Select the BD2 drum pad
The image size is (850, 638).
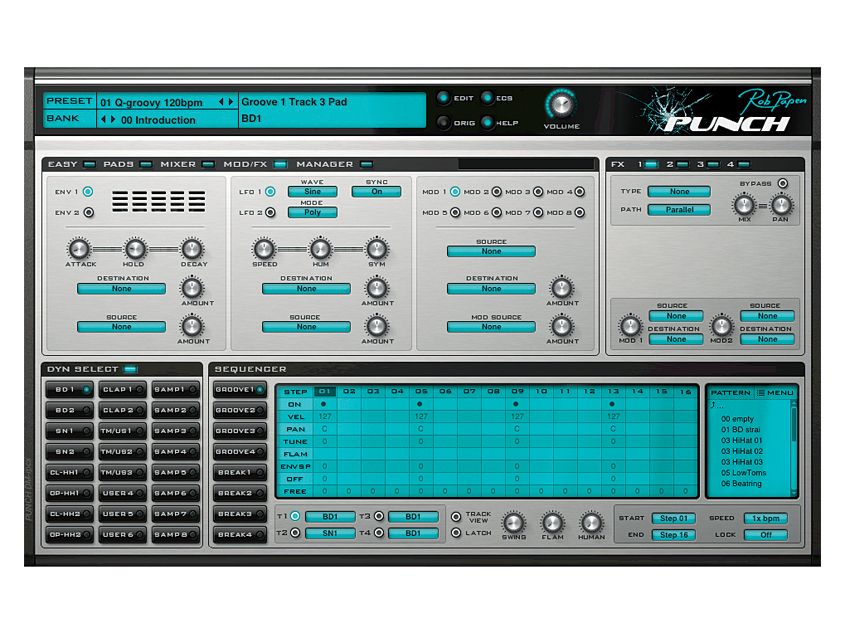point(69,410)
